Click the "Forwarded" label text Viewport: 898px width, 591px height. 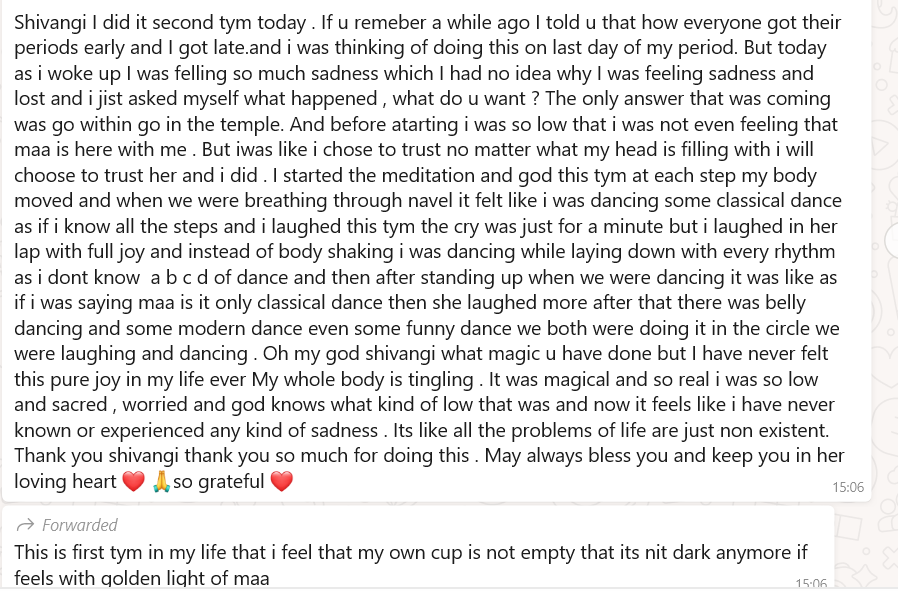[x=79, y=525]
